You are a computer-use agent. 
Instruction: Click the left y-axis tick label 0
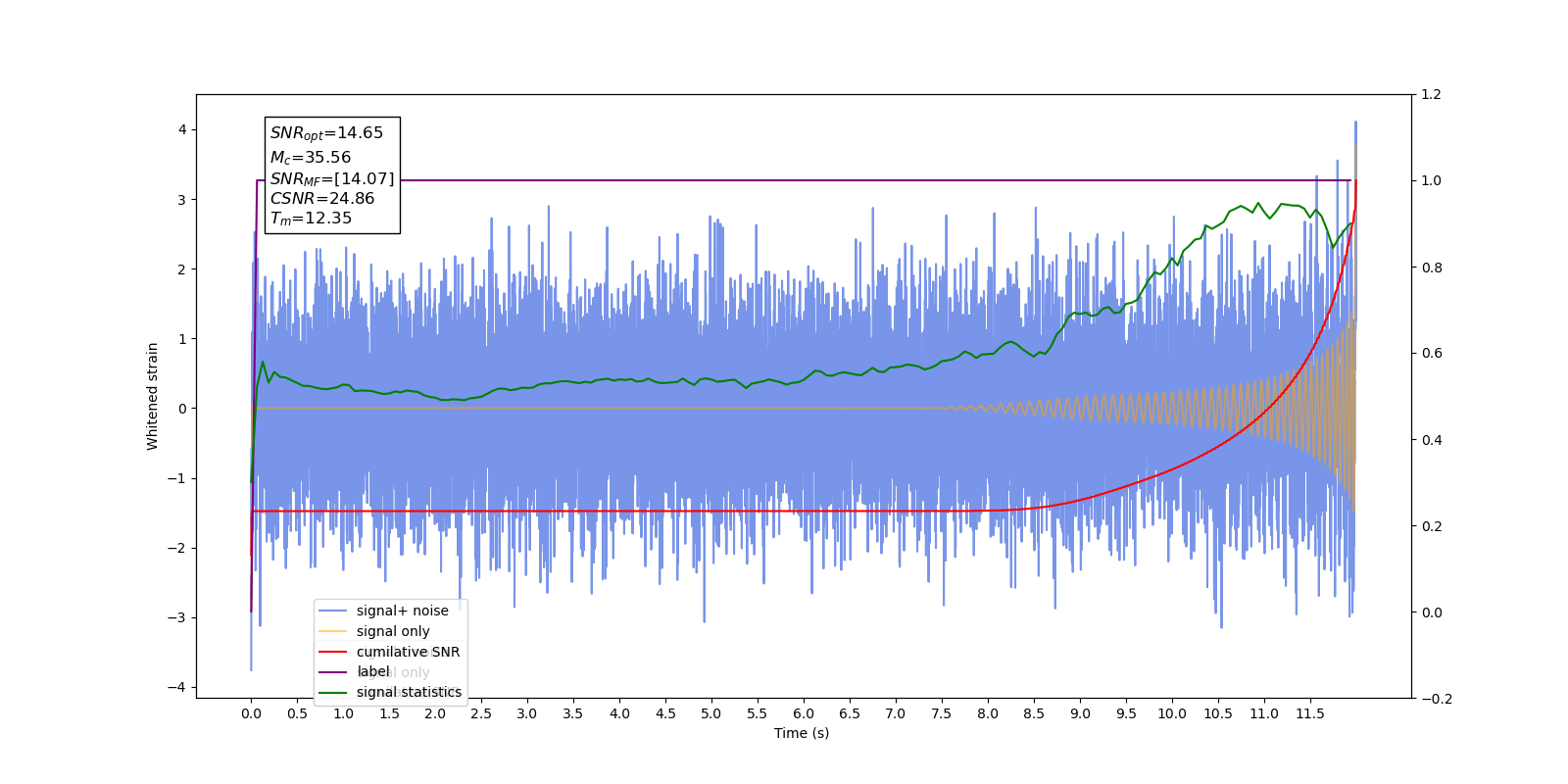(182, 409)
